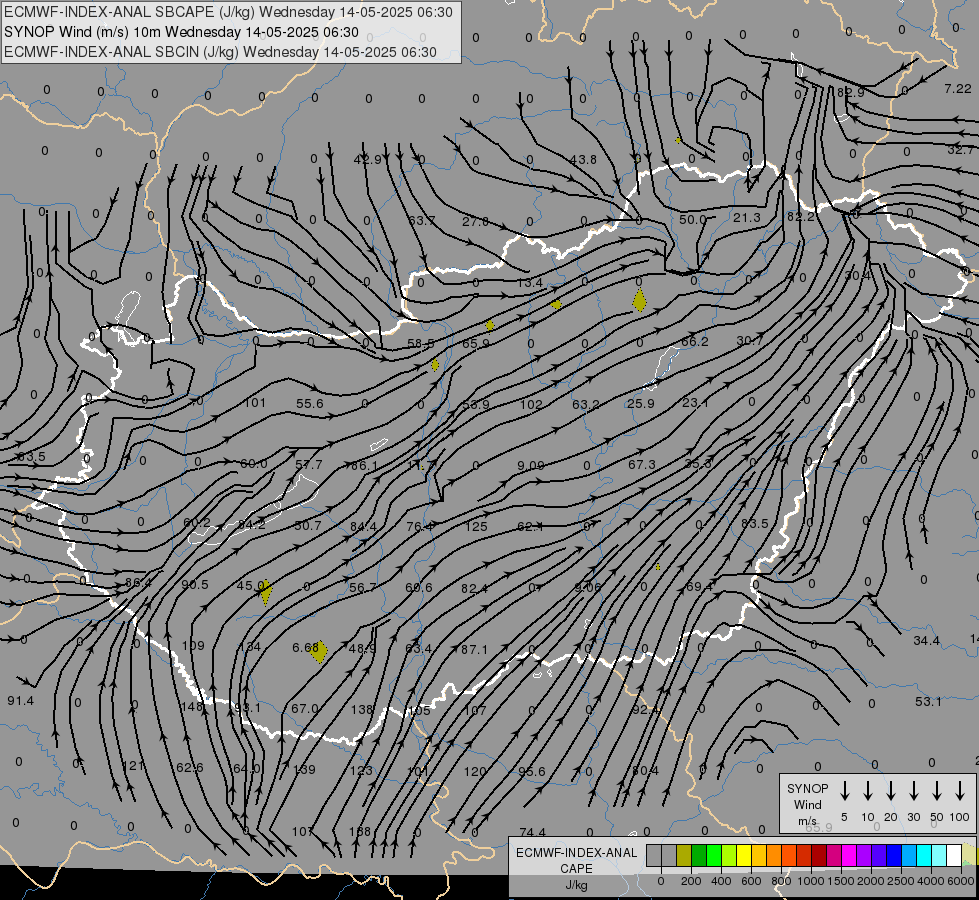The image size is (979, 900).
Task: Click the SBCIN title line in header
Action: 220,52
